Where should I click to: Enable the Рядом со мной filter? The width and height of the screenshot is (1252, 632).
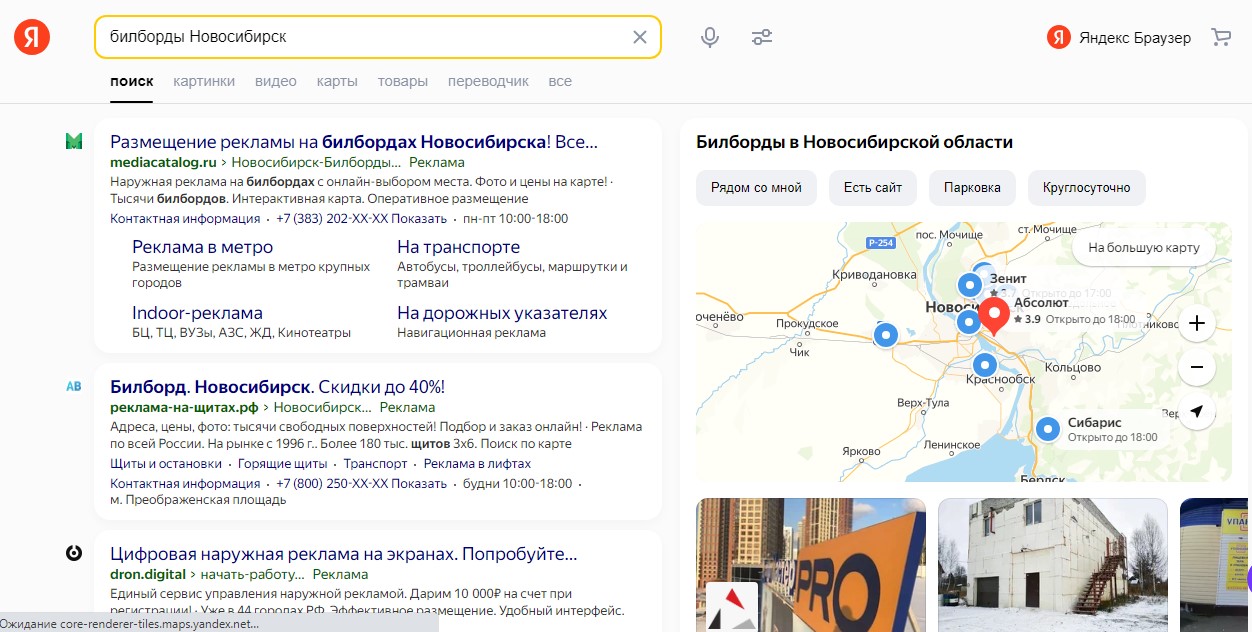756,188
